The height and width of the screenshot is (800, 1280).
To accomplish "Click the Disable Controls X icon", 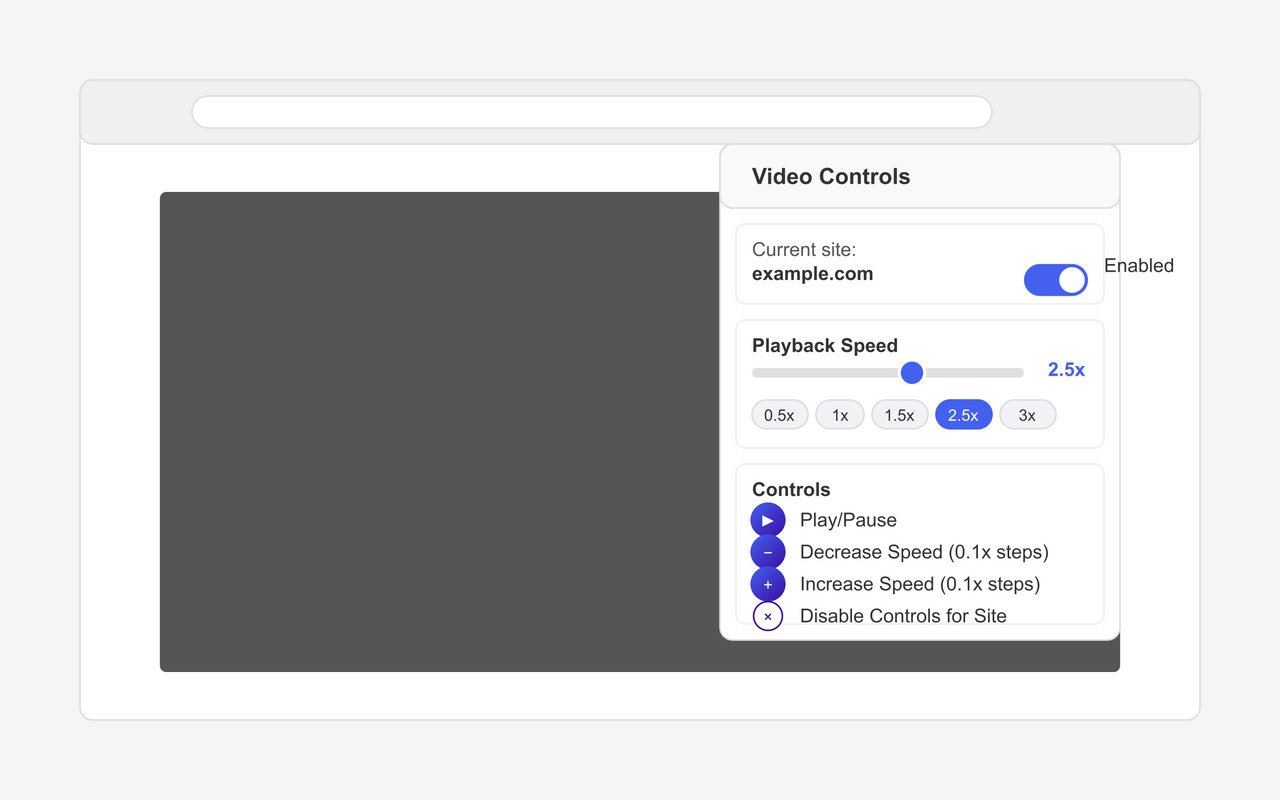I will pyautogui.click(x=768, y=616).
